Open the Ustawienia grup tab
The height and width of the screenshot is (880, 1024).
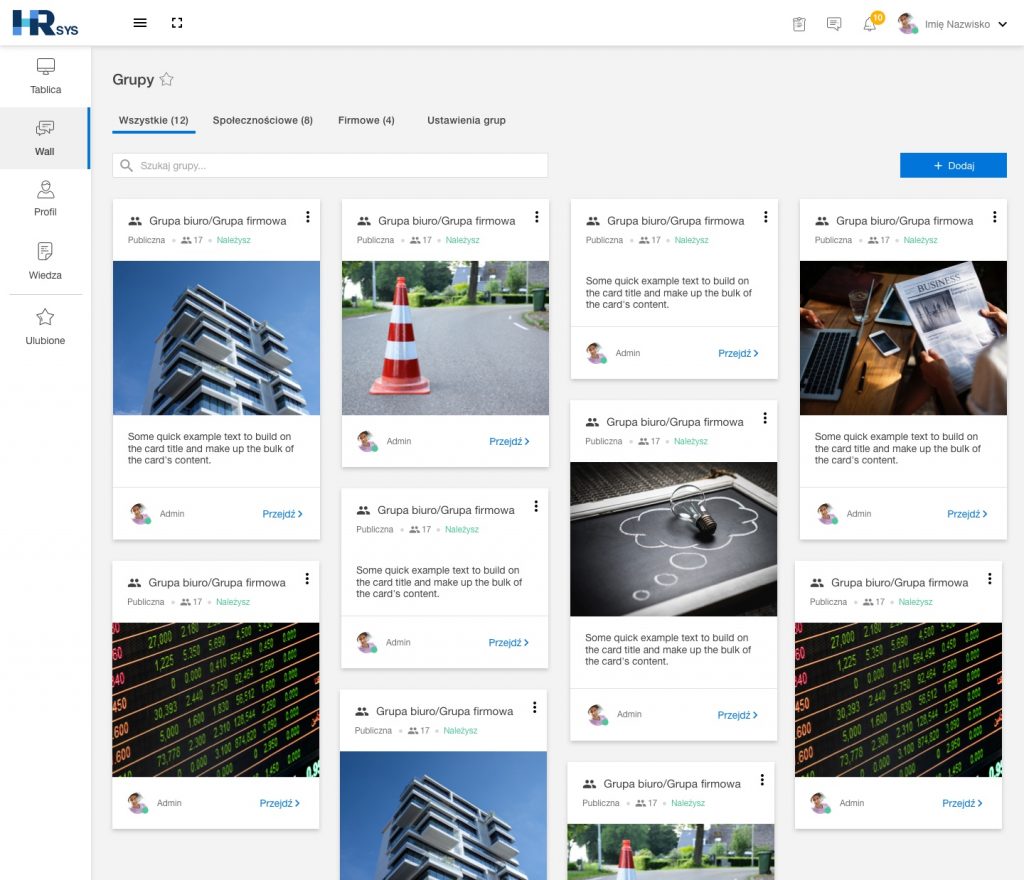466,121
